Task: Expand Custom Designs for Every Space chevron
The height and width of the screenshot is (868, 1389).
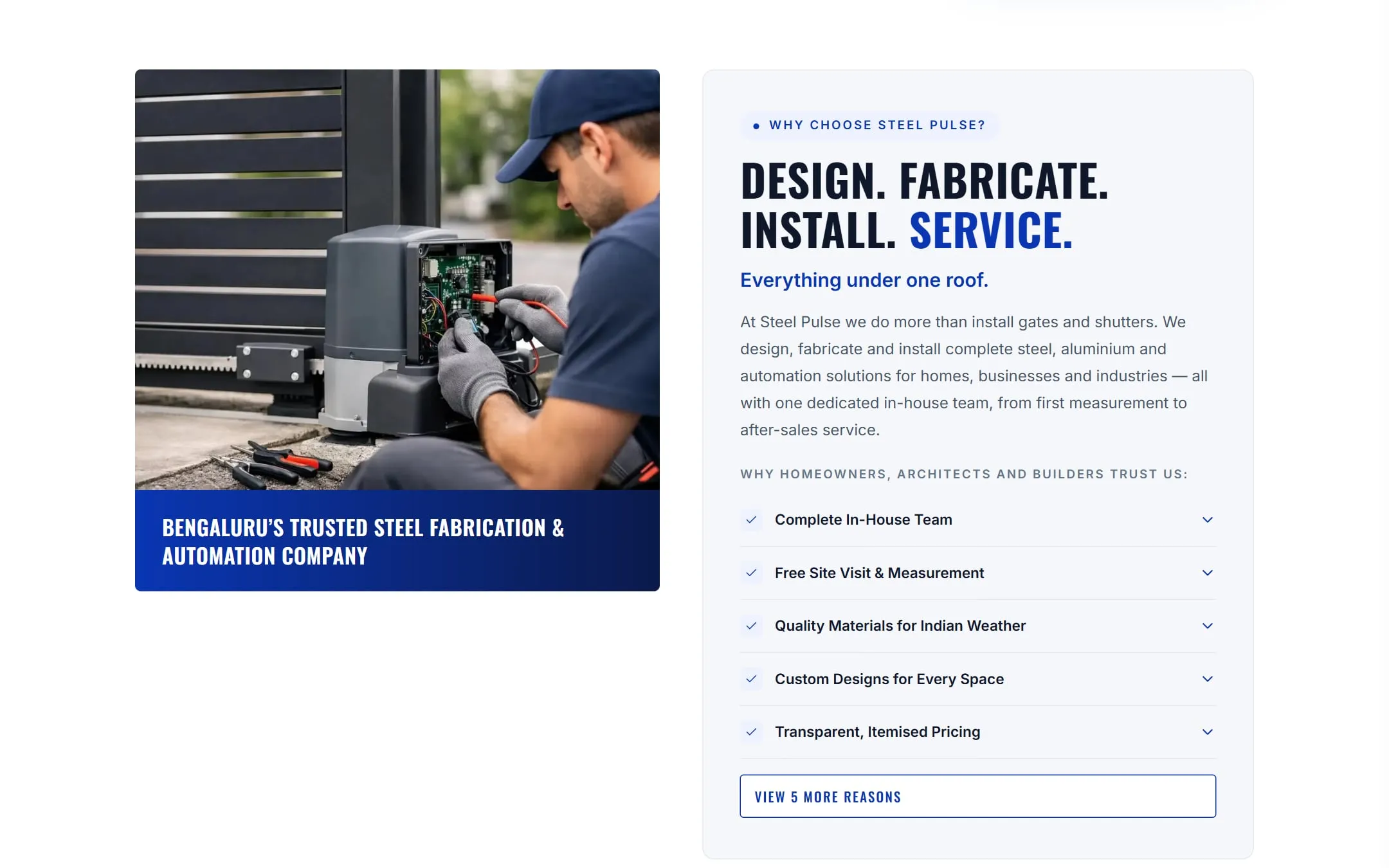Action: tap(1207, 679)
